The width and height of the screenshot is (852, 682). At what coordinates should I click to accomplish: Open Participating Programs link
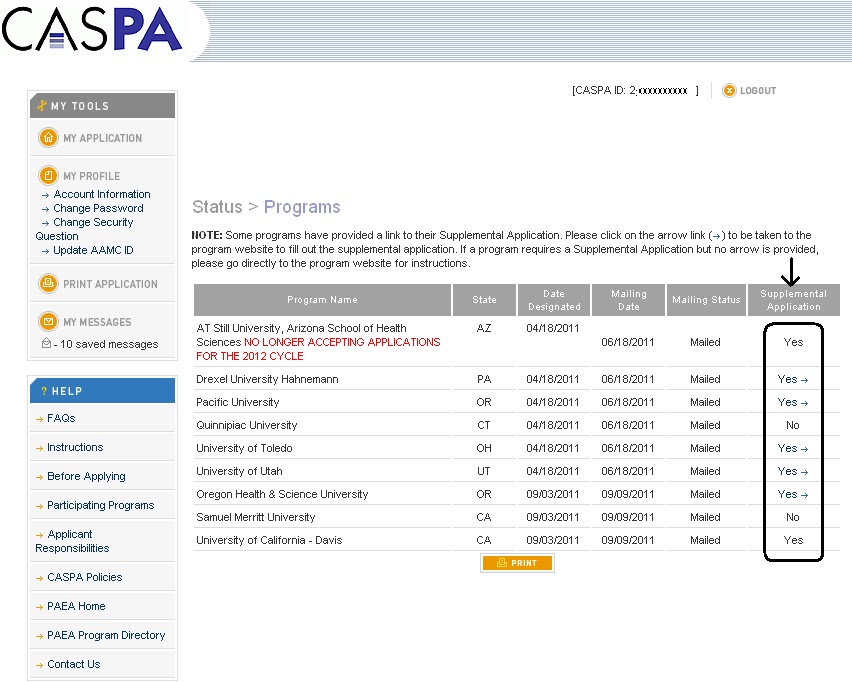click(x=101, y=505)
